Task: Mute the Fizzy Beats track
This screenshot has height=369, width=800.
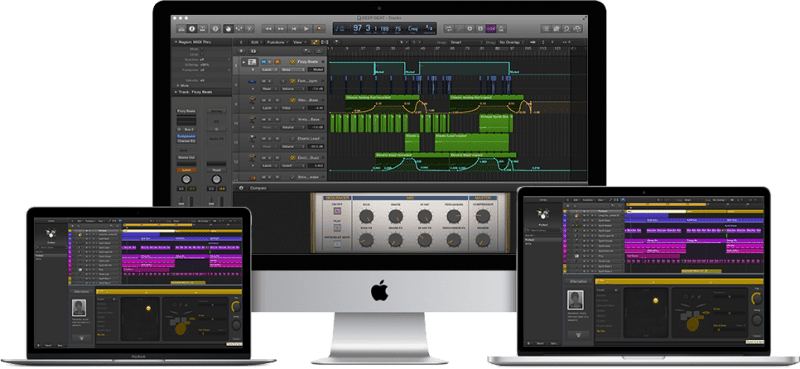Action: (x=264, y=62)
